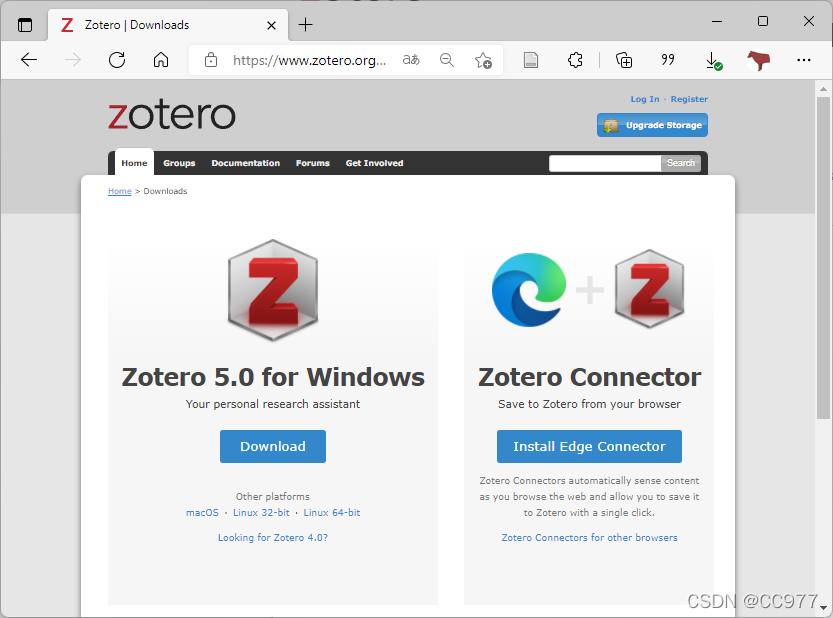Click the Log In link
This screenshot has width=833, height=618.
(x=644, y=99)
